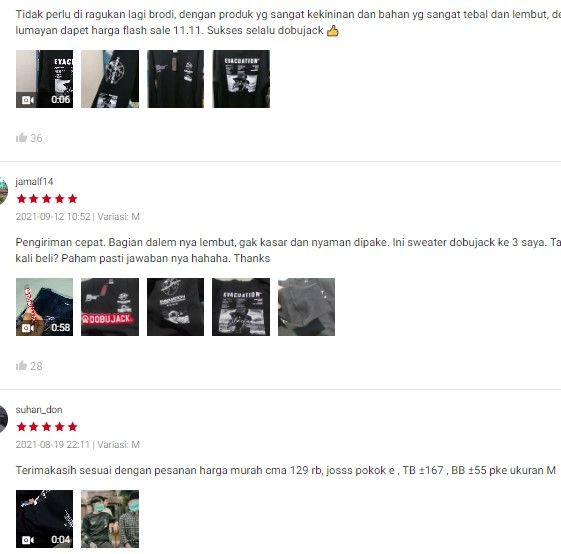The width and height of the screenshot is (561, 554).
Task: View photo of two people wearing masks
Action: click(x=110, y=519)
